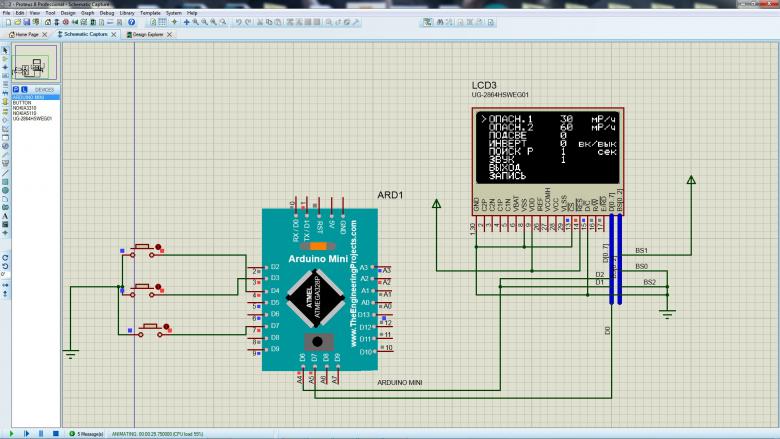Click the Selection Mode arrow tool
Viewport: 780px width, 439px height.
(x=5, y=47)
